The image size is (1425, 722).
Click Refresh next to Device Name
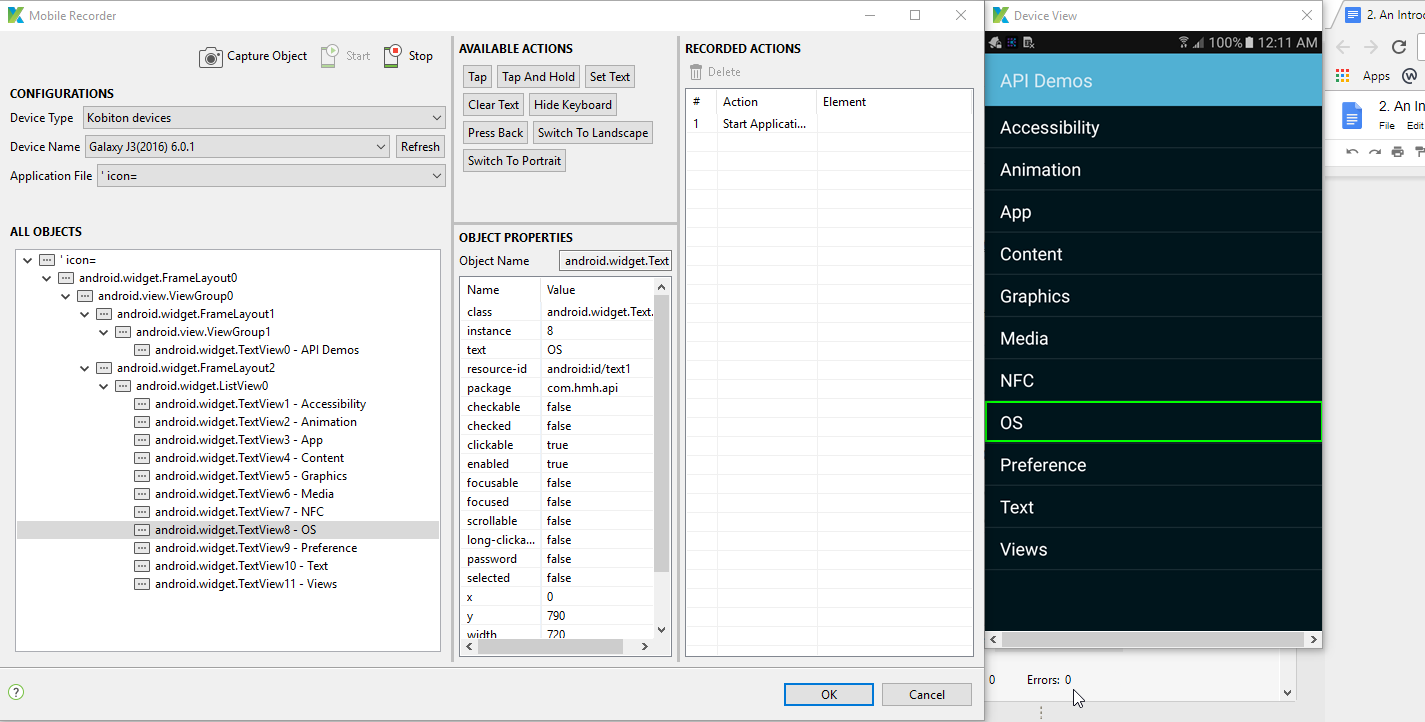click(419, 146)
